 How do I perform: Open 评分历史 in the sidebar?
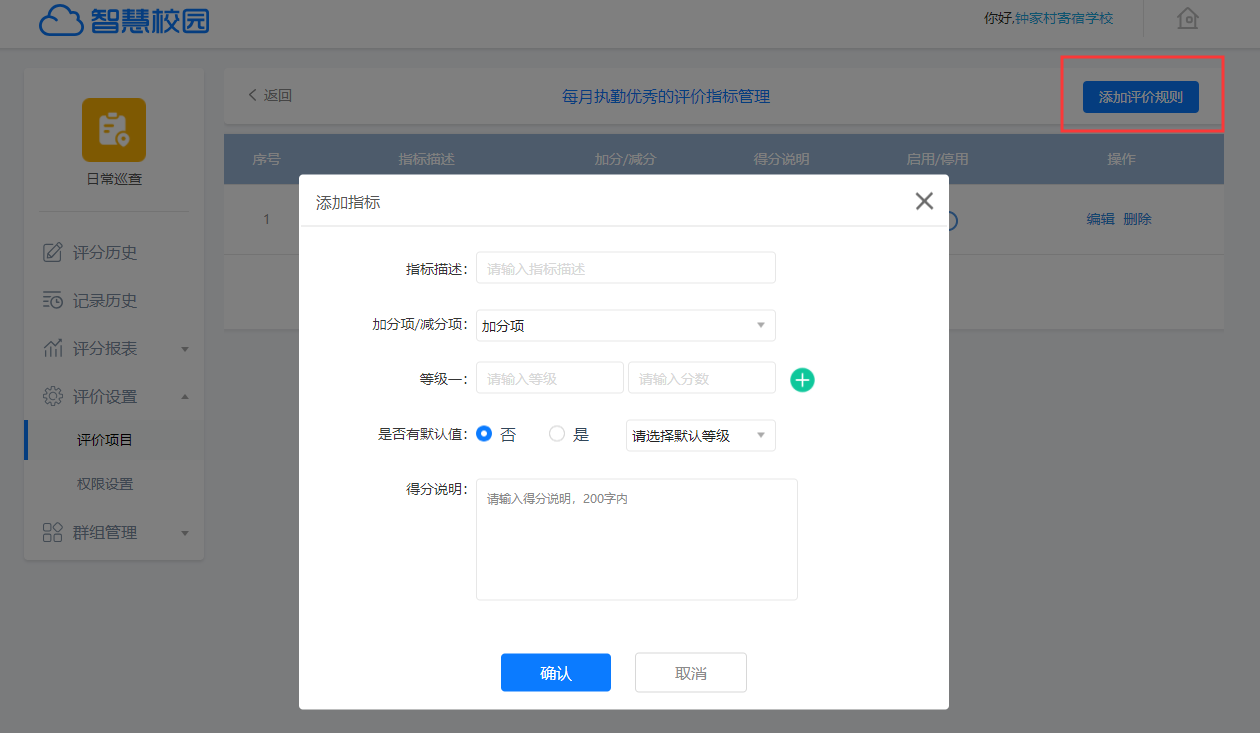[104, 253]
